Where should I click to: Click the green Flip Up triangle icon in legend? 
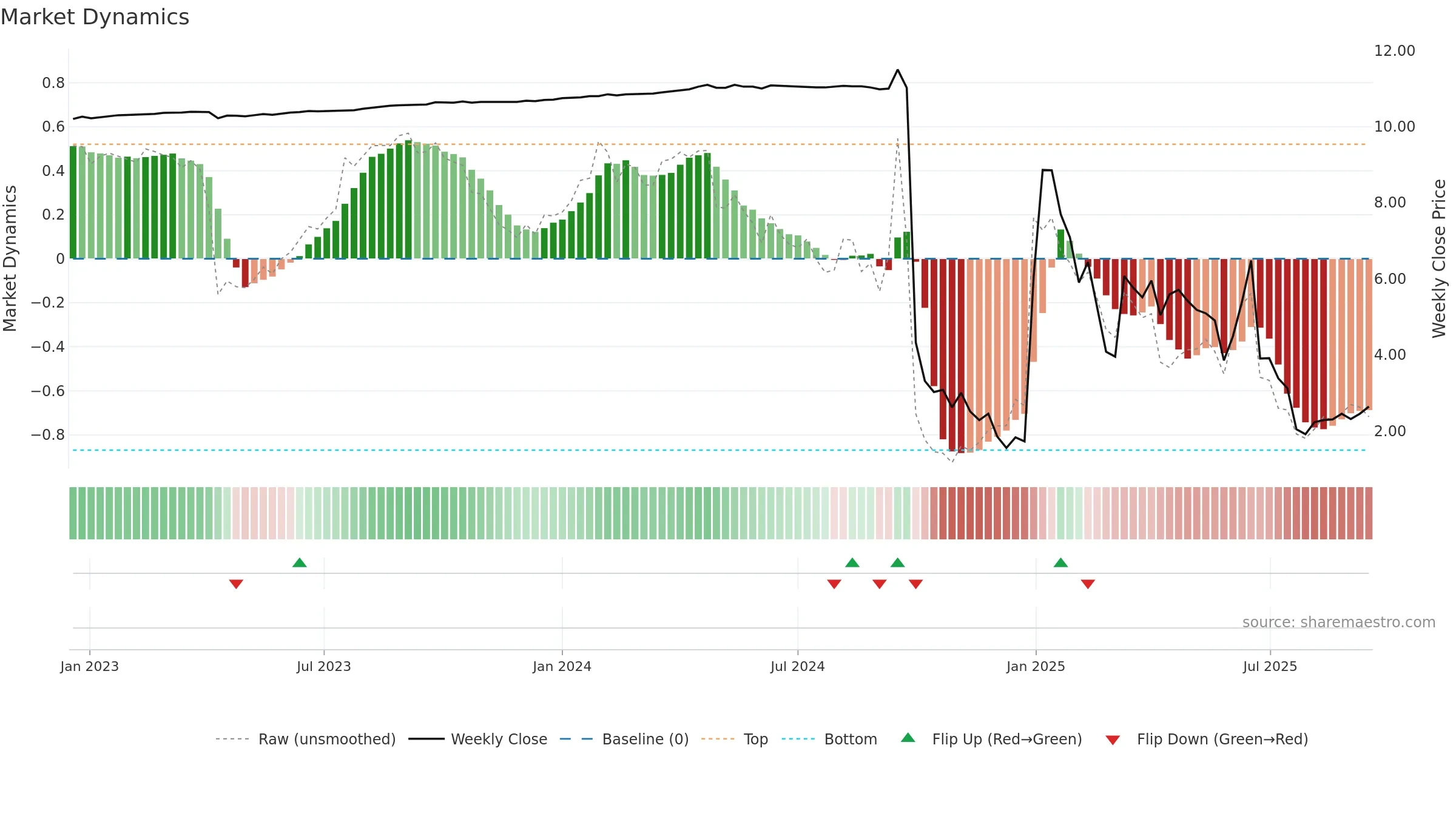pos(908,738)
